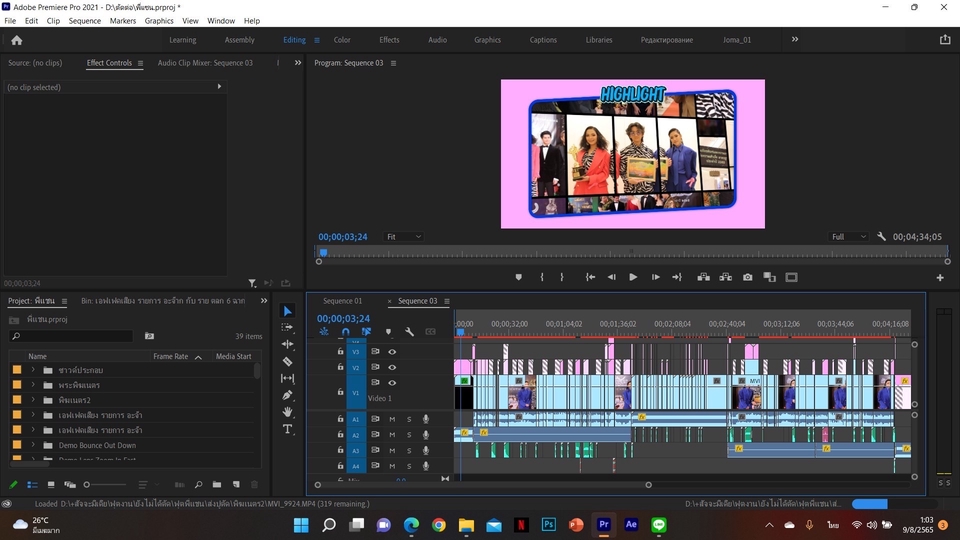Switch to Color workspace
The width and height of the screenshot is (960, 540).
tap(342, 40)
